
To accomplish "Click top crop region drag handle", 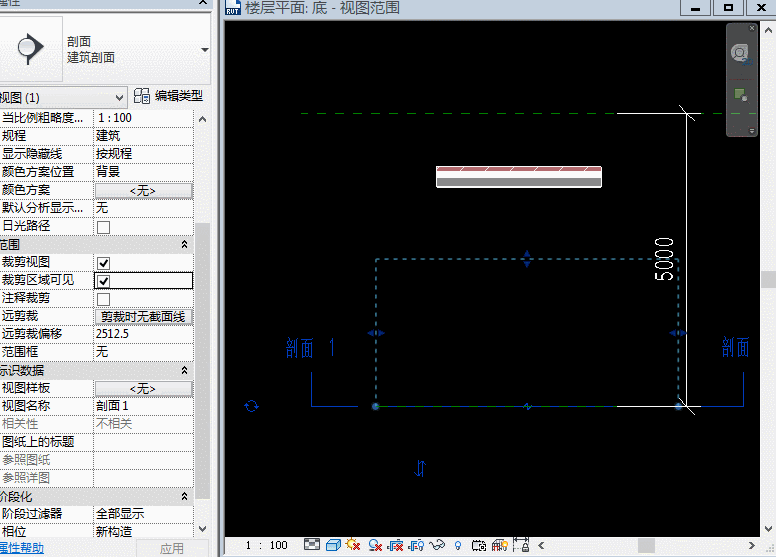I will click(x=527, y=259).
